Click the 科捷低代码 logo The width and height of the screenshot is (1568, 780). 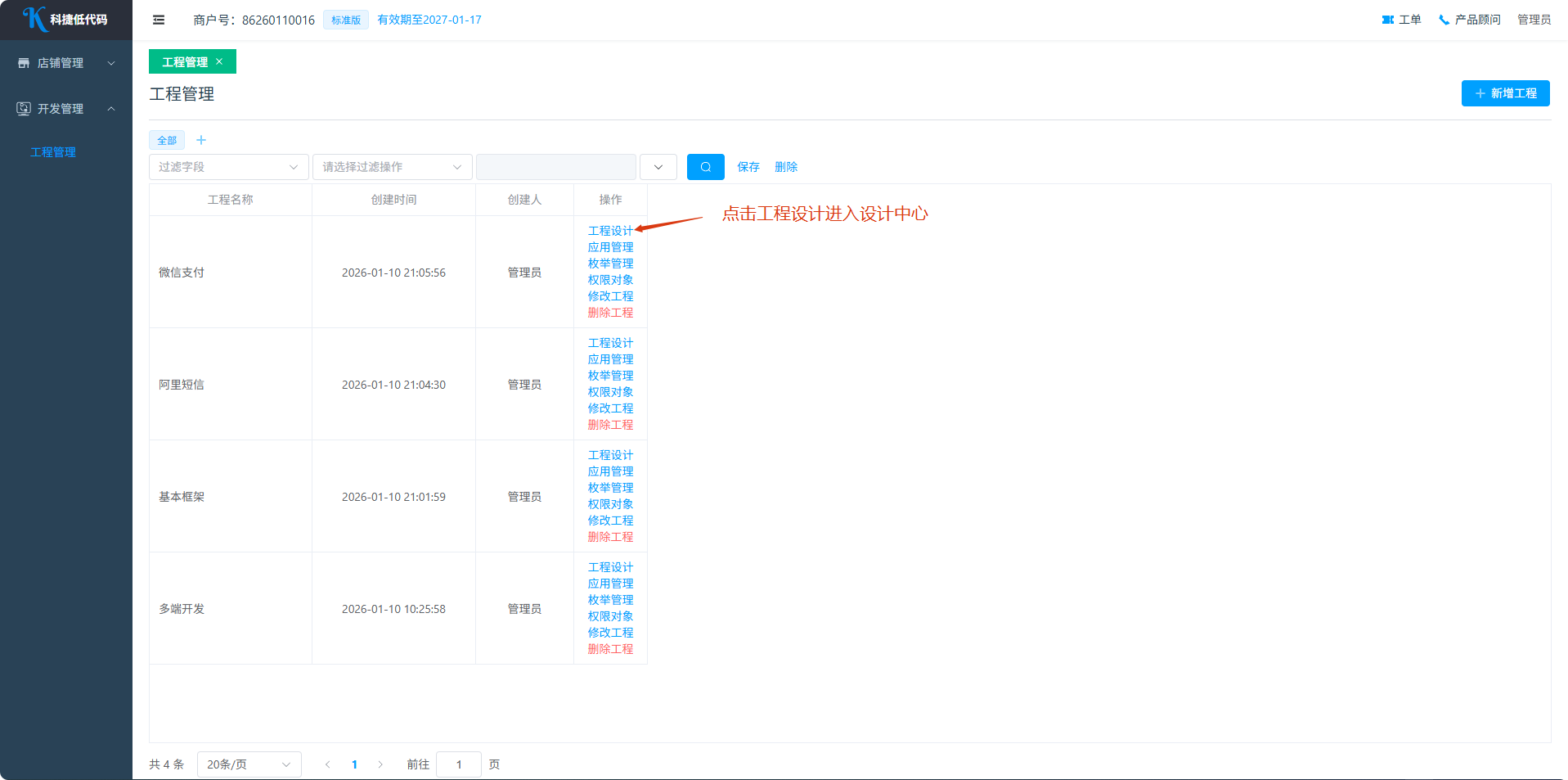coord(65,20)
